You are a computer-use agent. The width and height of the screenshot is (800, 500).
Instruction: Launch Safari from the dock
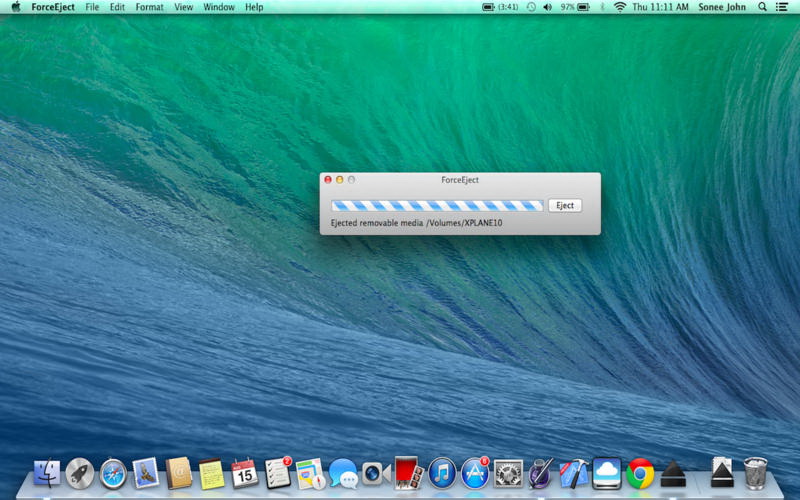pos(113,472)
